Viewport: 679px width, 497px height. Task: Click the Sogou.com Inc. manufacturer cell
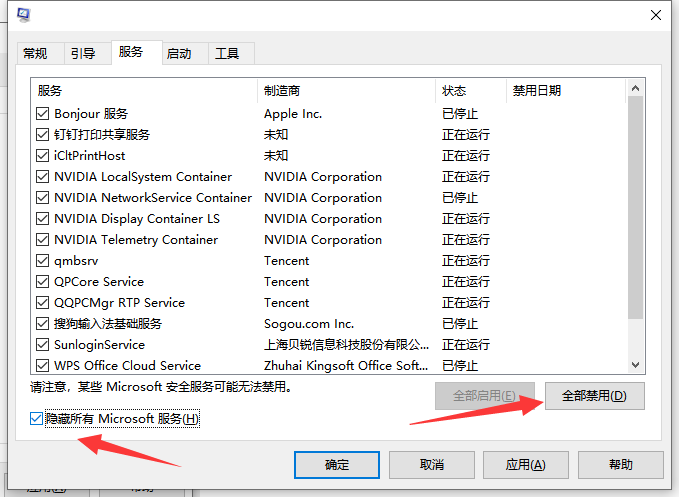coord(309,323)
